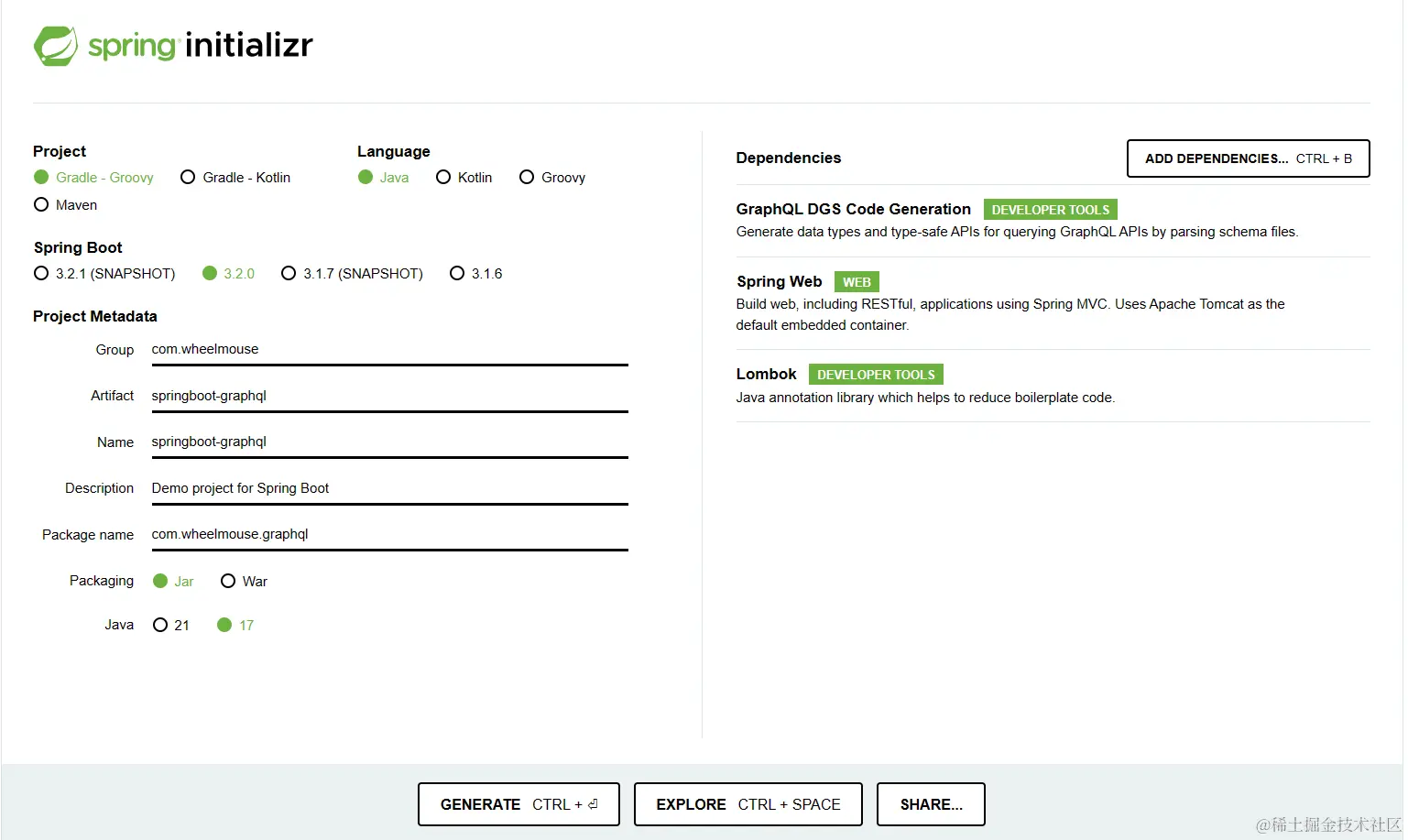
Task: Choose Spring Boot 3.2.1 (SNAPSHOT)
Action: 104,274
